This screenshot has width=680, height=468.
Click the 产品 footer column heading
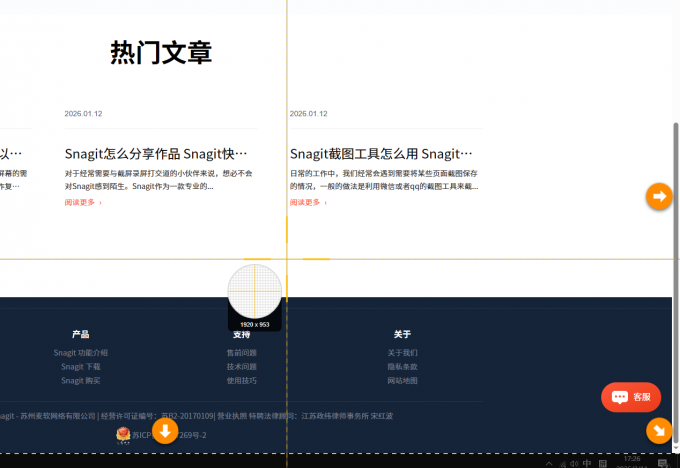[x=81, y=334]
